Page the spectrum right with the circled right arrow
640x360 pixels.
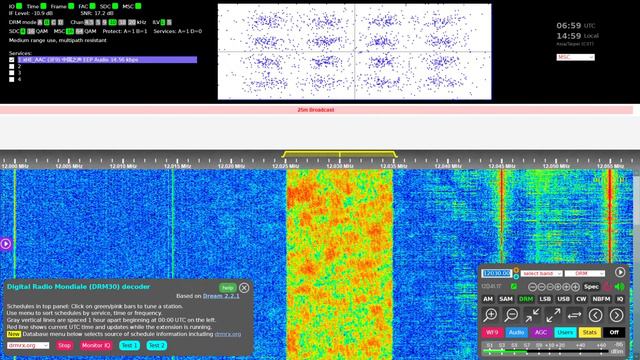pyautogui.click(x=616, y=315)
